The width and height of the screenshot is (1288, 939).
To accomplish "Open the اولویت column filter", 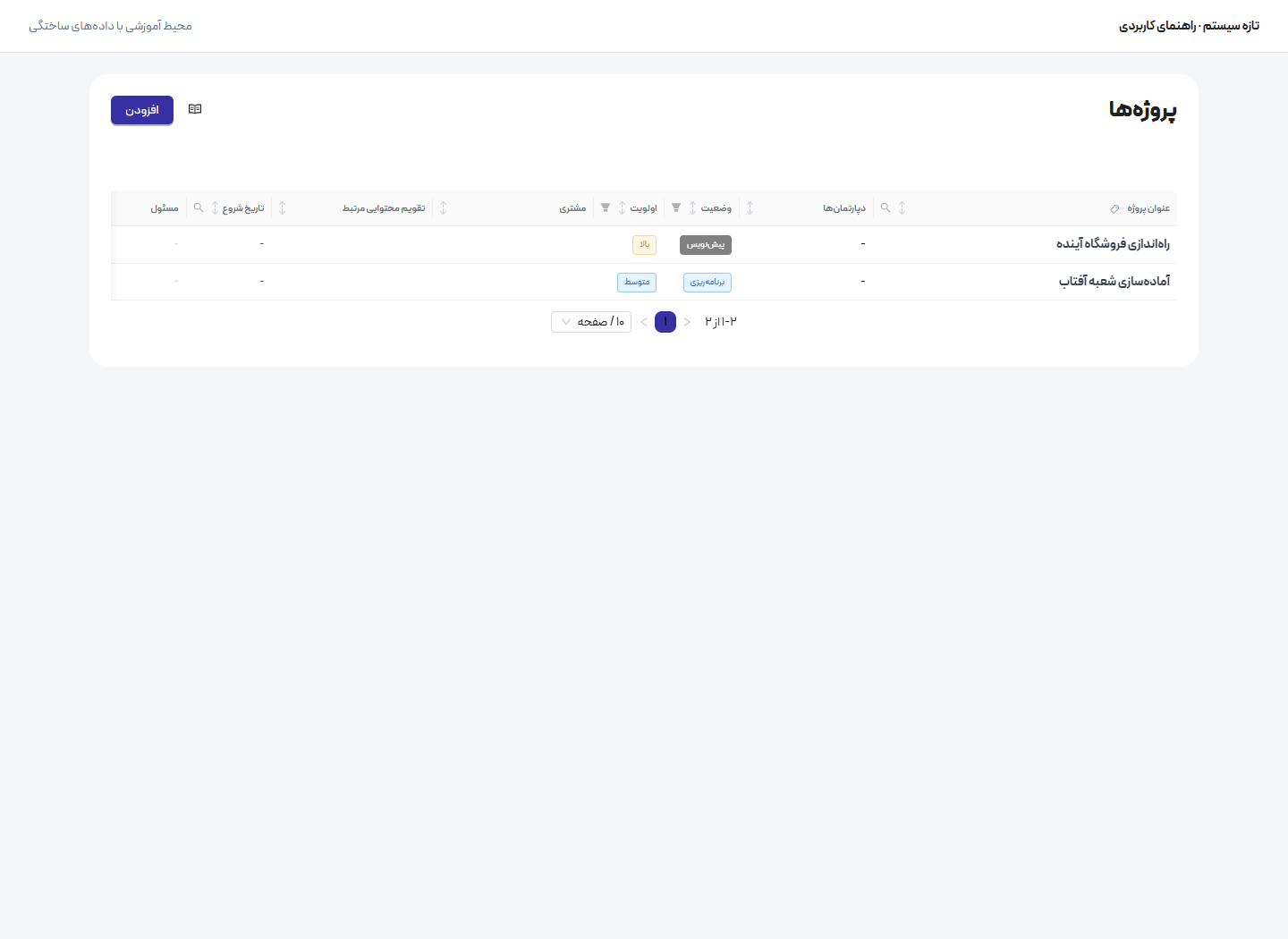I will click(606, 207).
